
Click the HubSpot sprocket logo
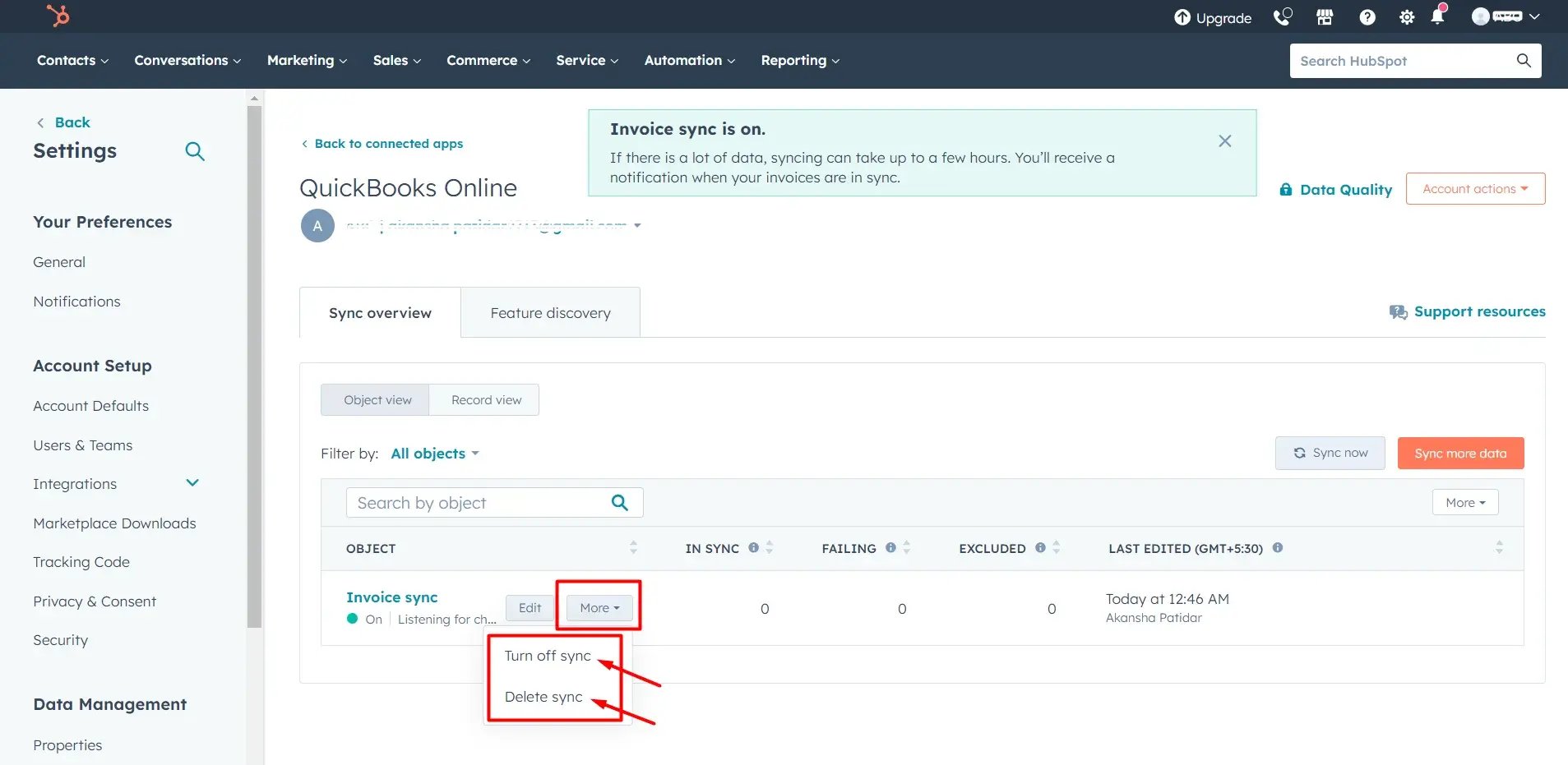tap(58, 16)
